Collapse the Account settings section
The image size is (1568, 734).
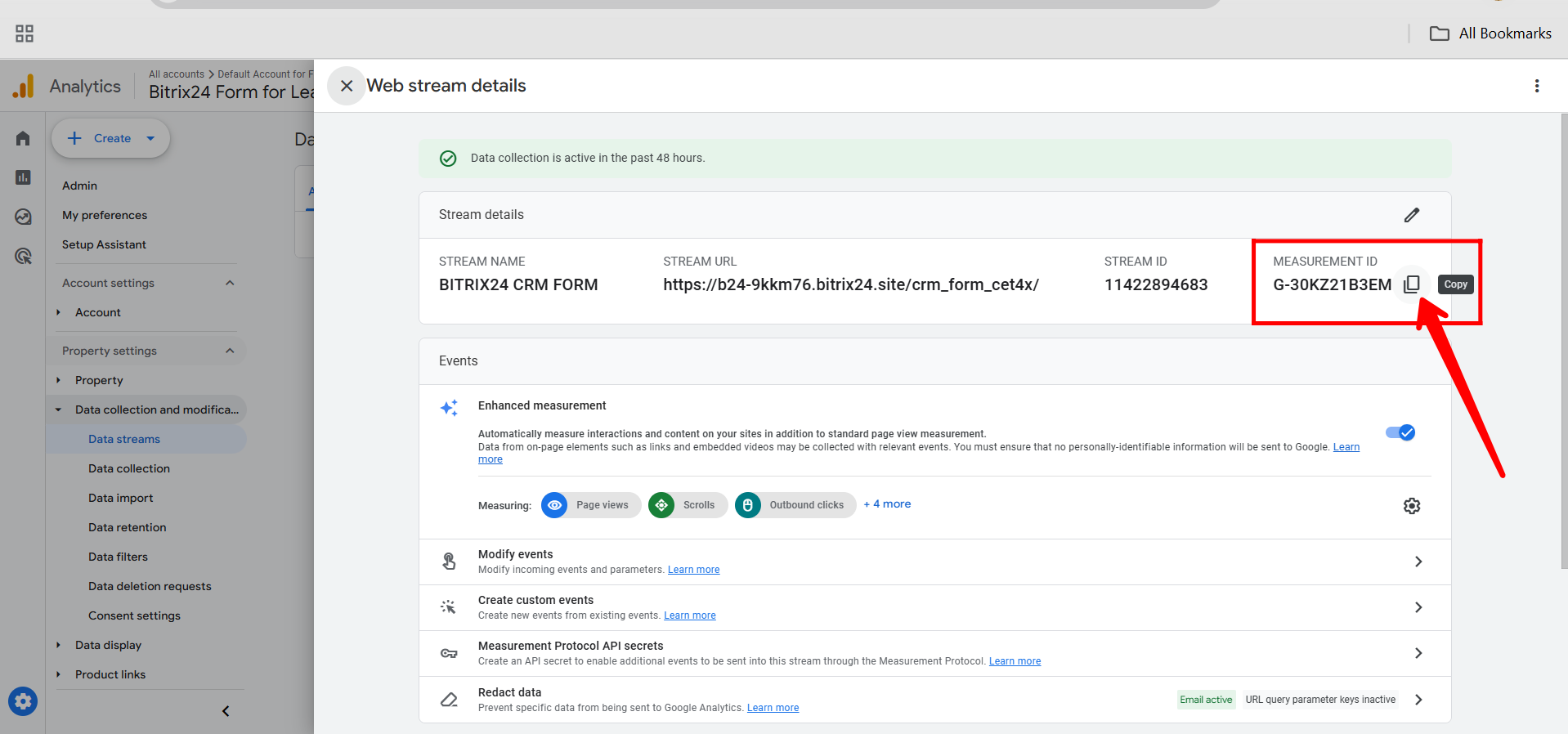pyautogui.click(x=230, y=283)
